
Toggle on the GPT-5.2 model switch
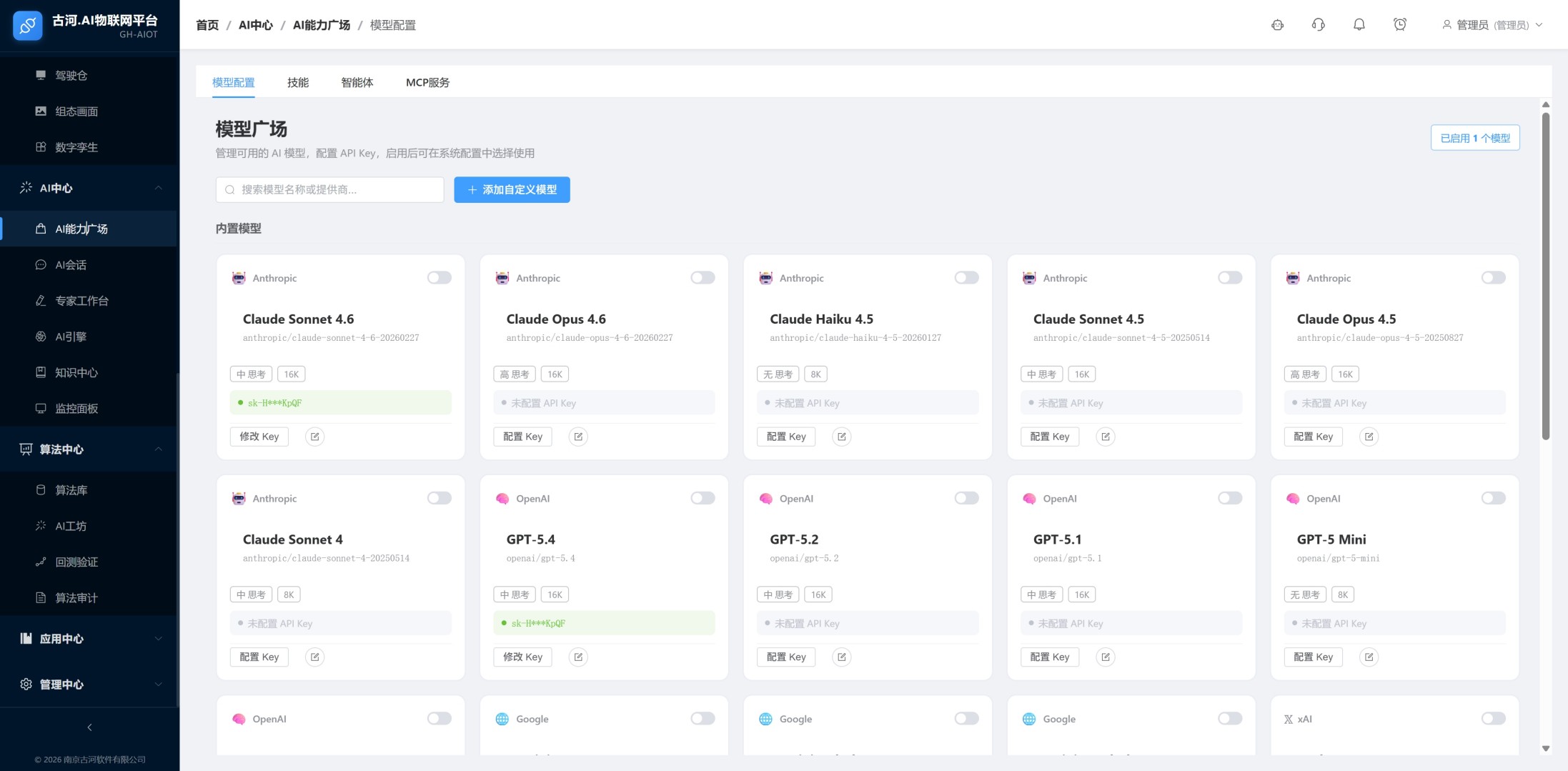pos(966,498)
